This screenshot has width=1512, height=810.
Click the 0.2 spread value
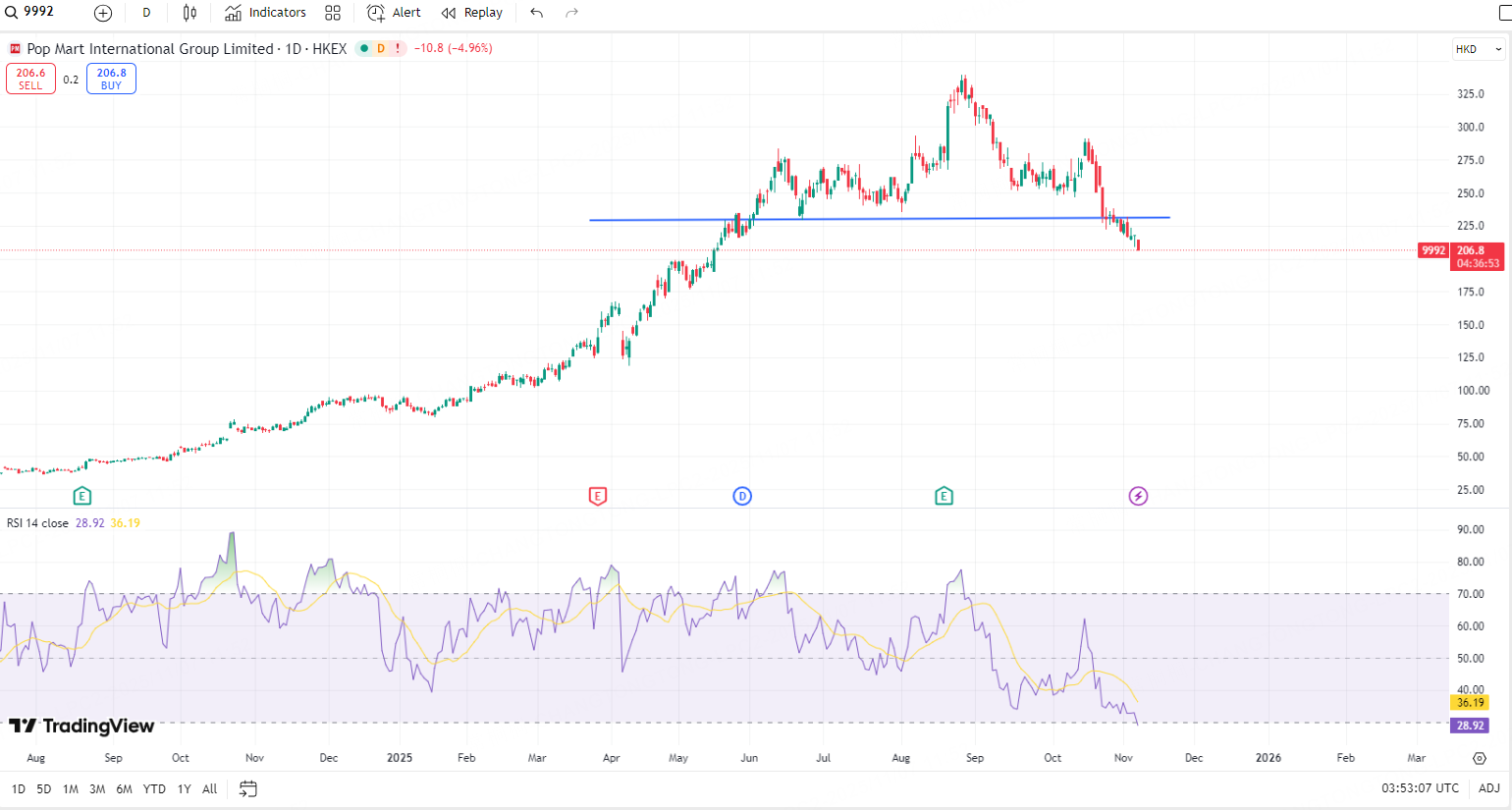coord(71,80)
